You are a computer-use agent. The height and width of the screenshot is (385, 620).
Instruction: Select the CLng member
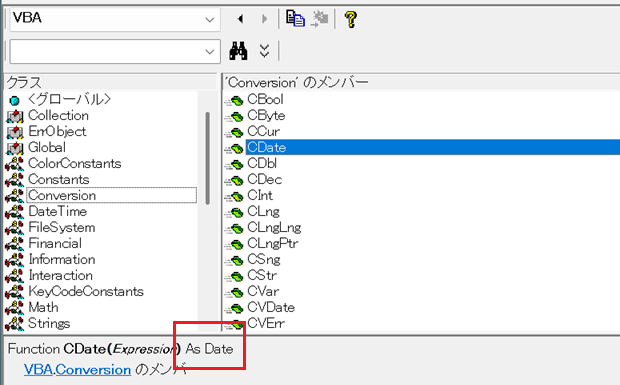coord(263,211)
